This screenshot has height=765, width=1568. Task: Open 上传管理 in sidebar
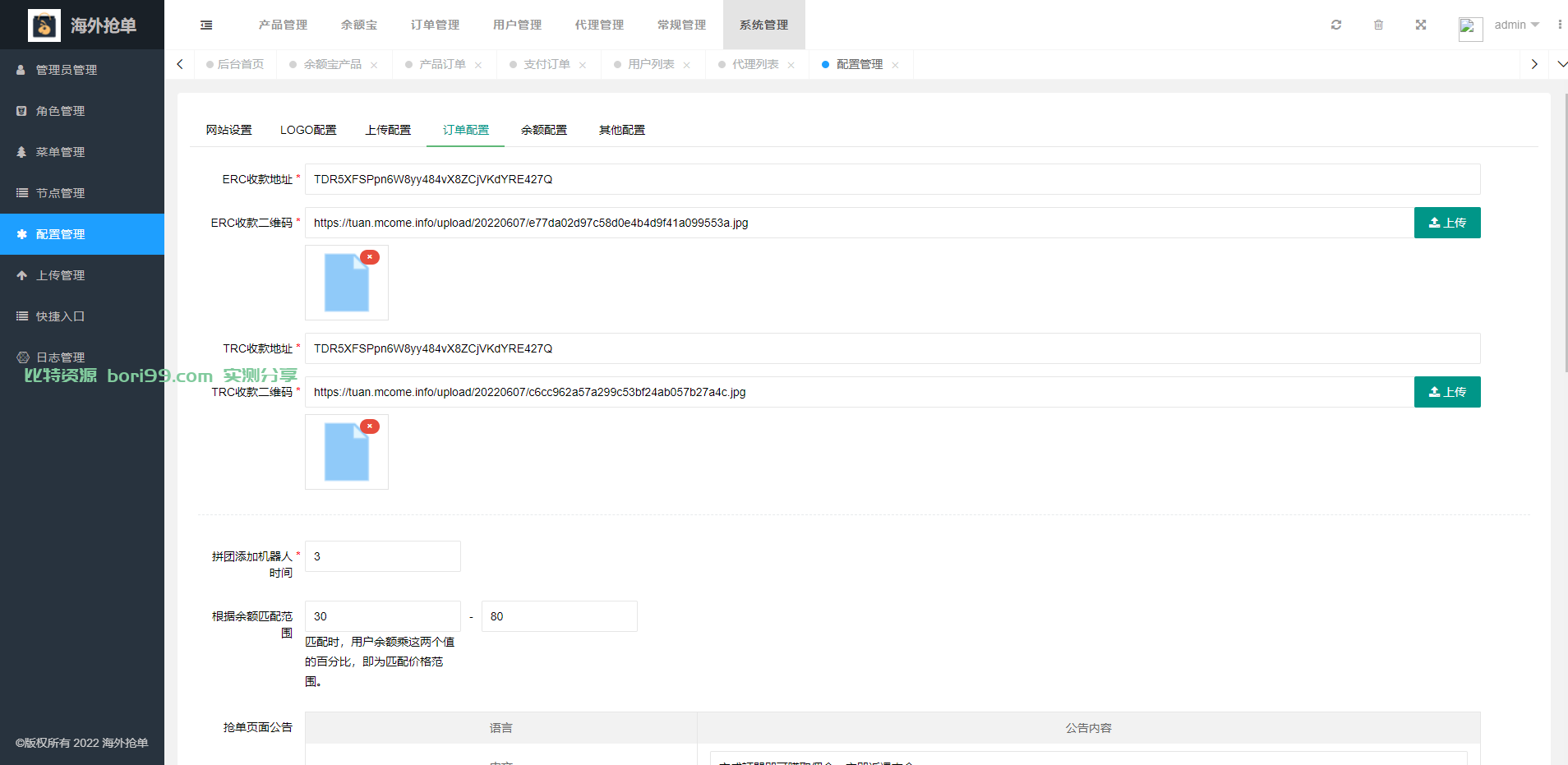pos(82,275)
